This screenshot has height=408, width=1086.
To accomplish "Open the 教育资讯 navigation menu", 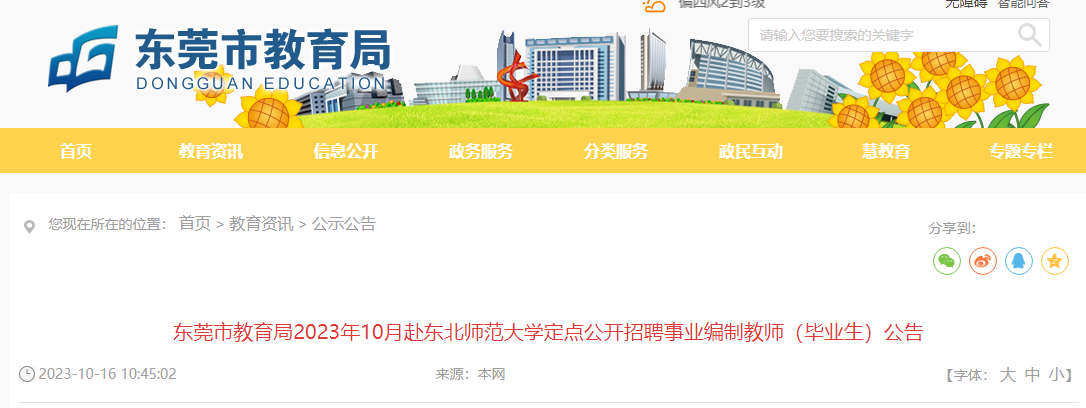I will coord(211,151).
